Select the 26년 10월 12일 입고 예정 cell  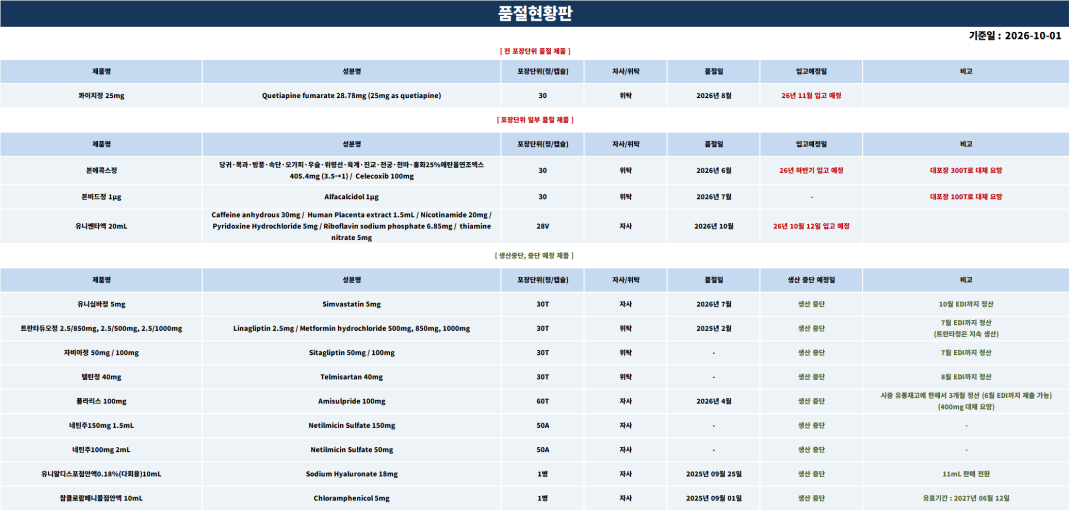click(x=811, y=226)
